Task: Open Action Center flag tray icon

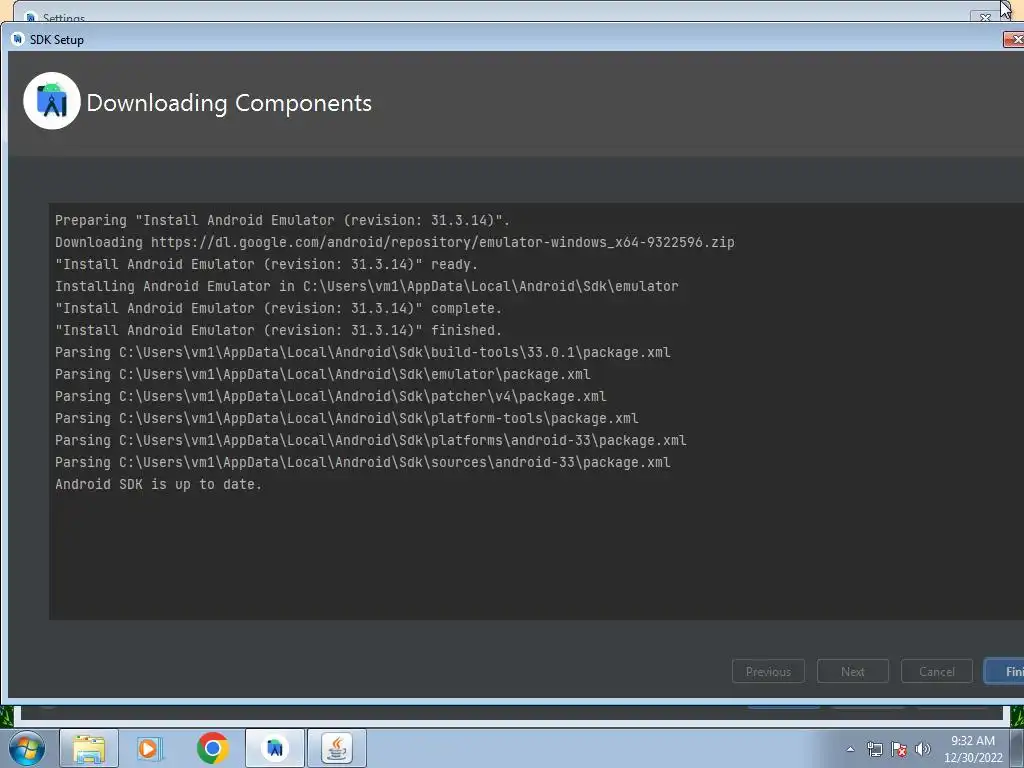Action: point(899,749)
